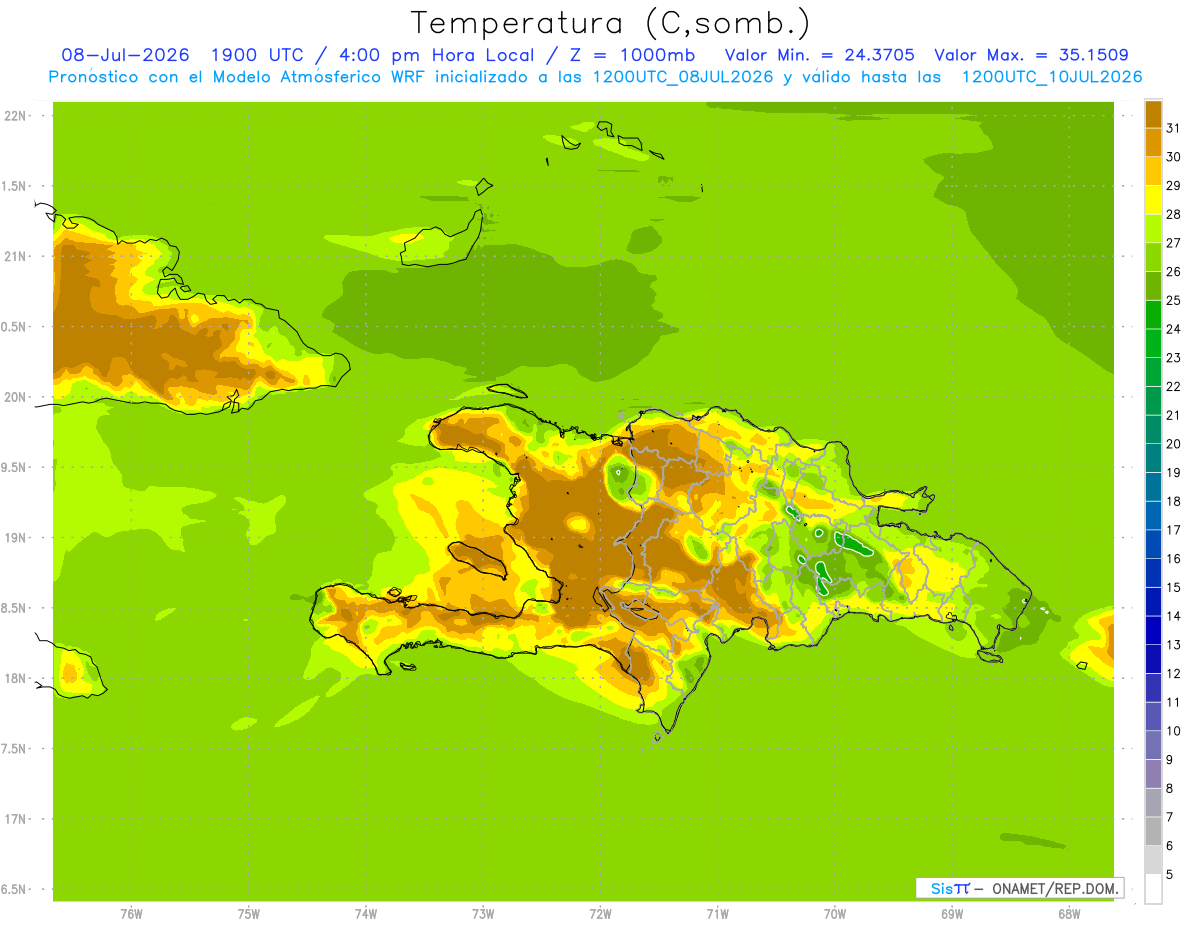Click the yellow colorbar swatch between 28 and 29
The width and height of the screenshot is (1200, 927).
coord(1153,200)
